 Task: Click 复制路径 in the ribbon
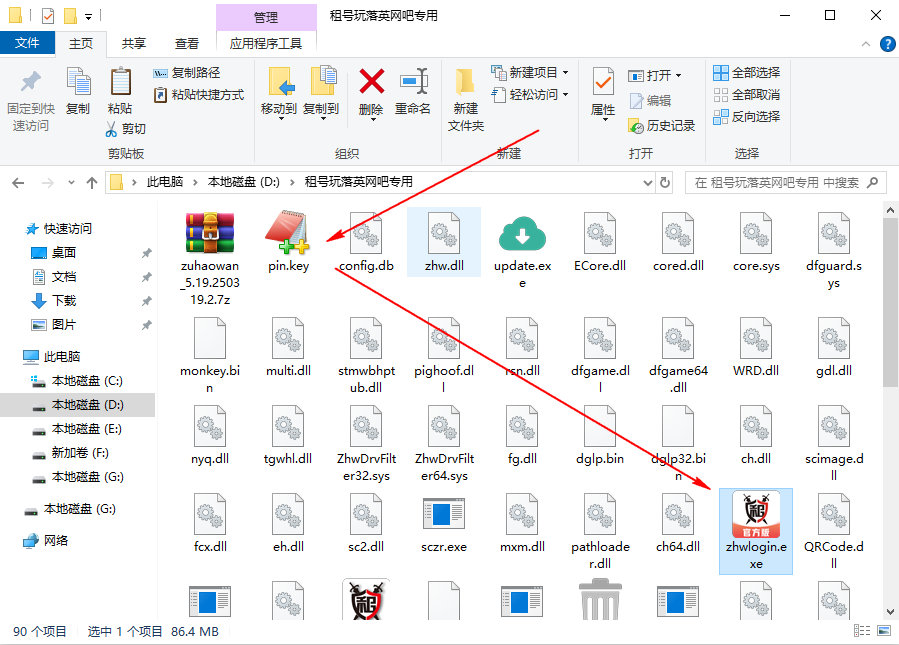187,73
